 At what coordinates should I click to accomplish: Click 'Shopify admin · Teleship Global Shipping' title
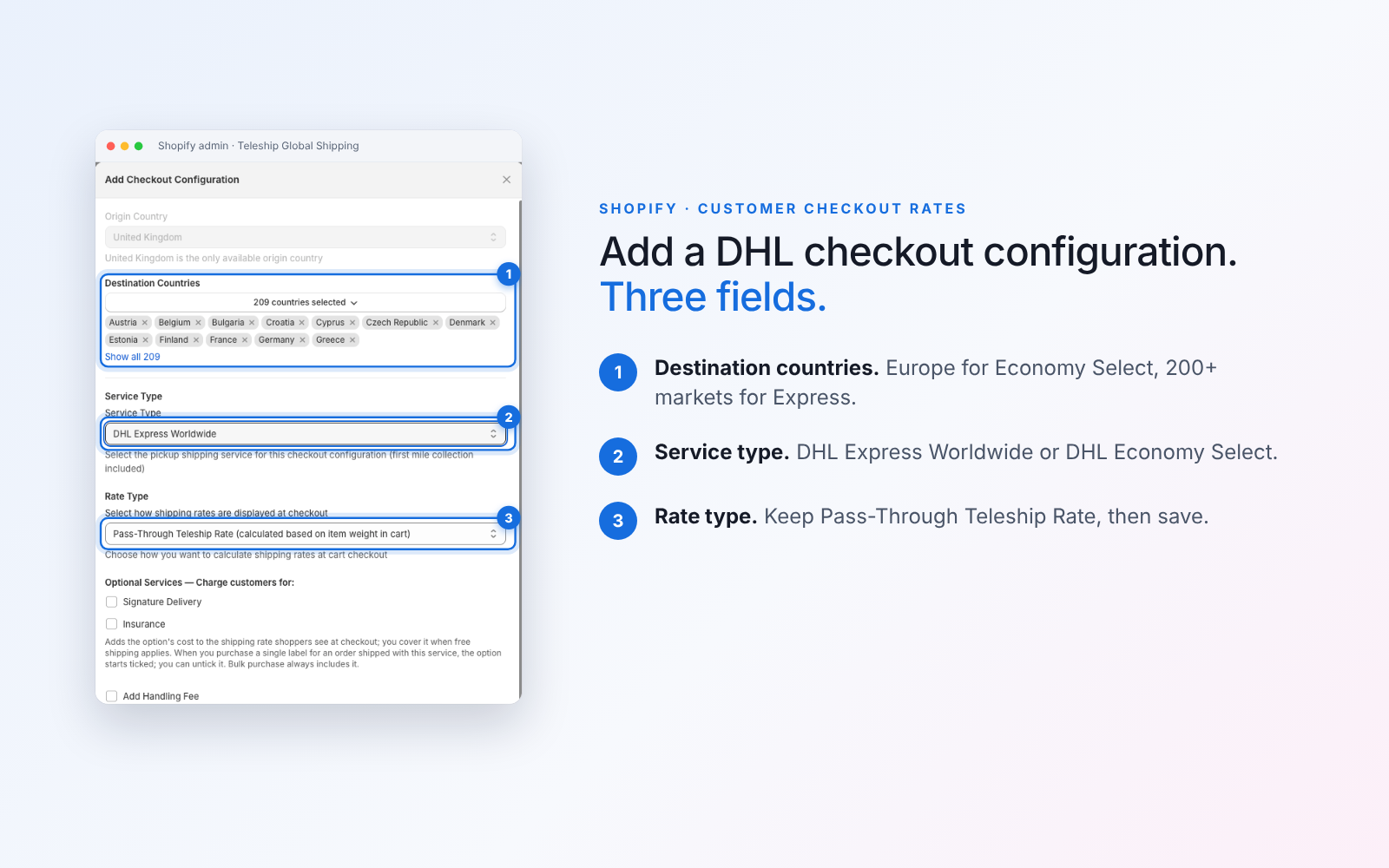(258, 146)
